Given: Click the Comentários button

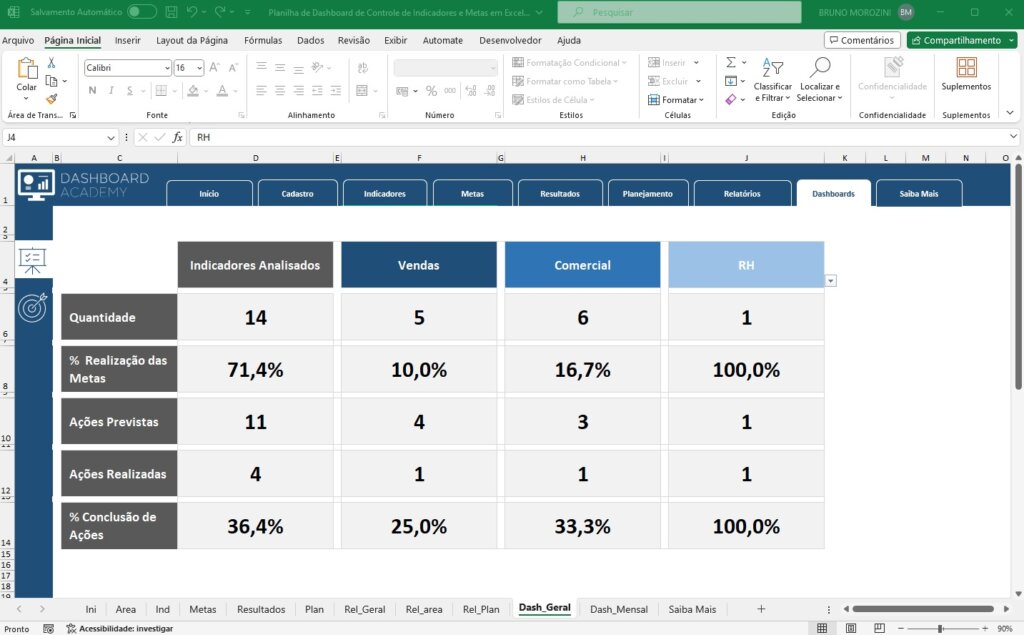Looking at the screenshot, I should pos(862,40).
